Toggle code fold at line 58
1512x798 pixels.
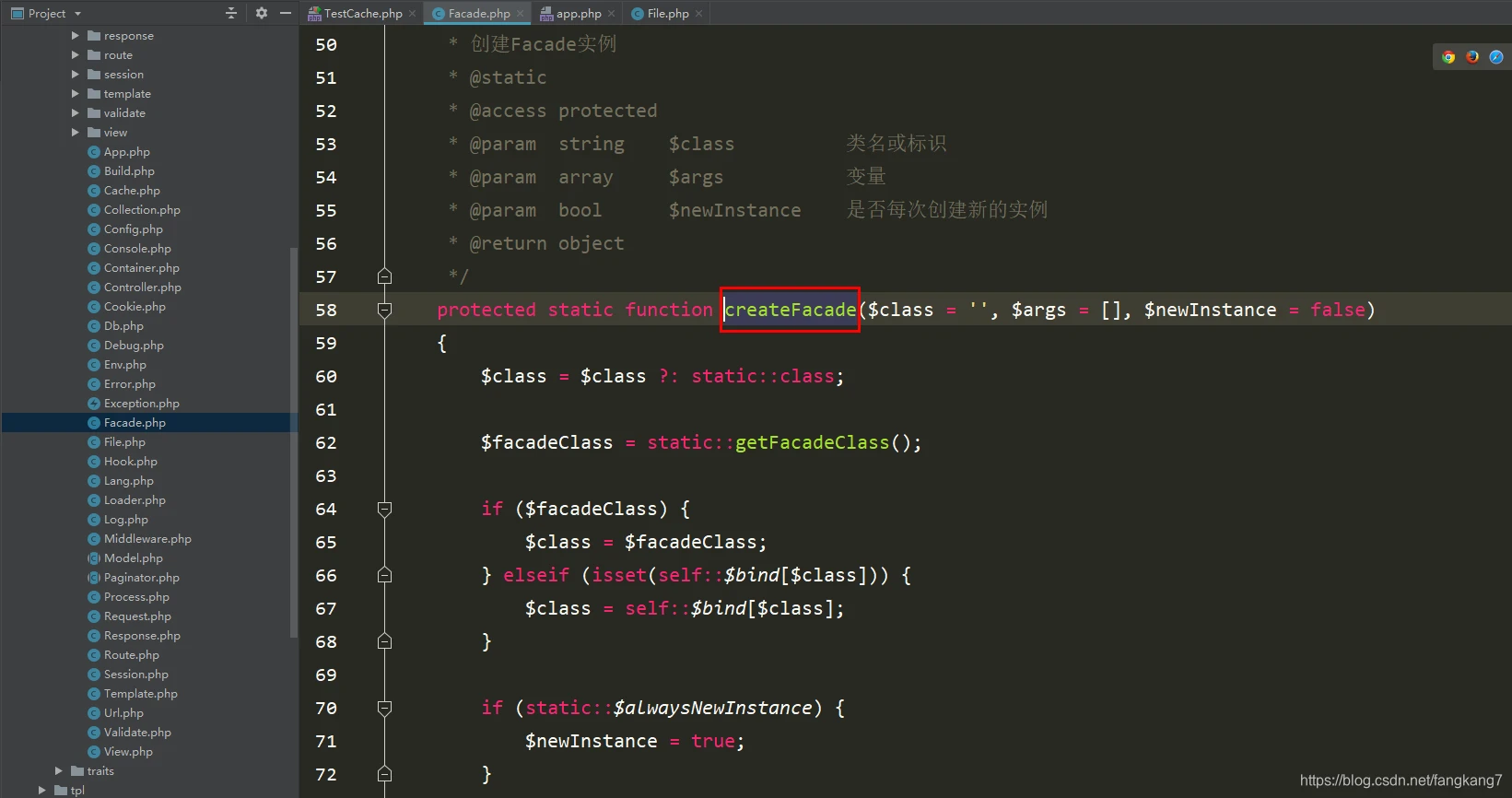[385, 311]
